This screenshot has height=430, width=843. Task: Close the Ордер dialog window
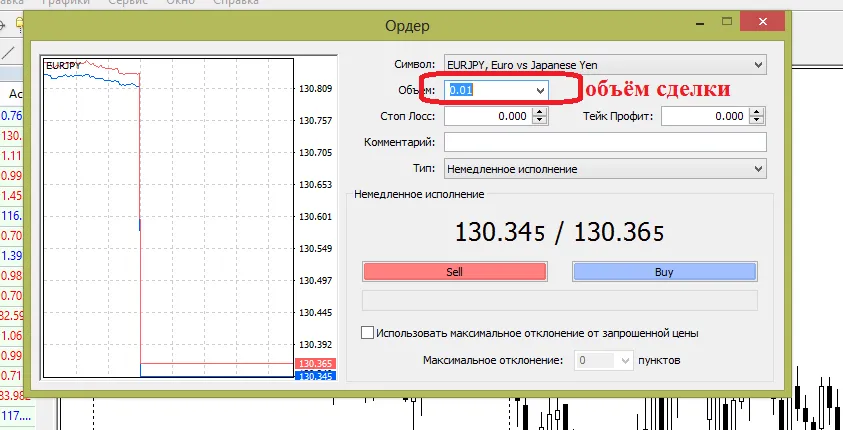click(762, 22)
